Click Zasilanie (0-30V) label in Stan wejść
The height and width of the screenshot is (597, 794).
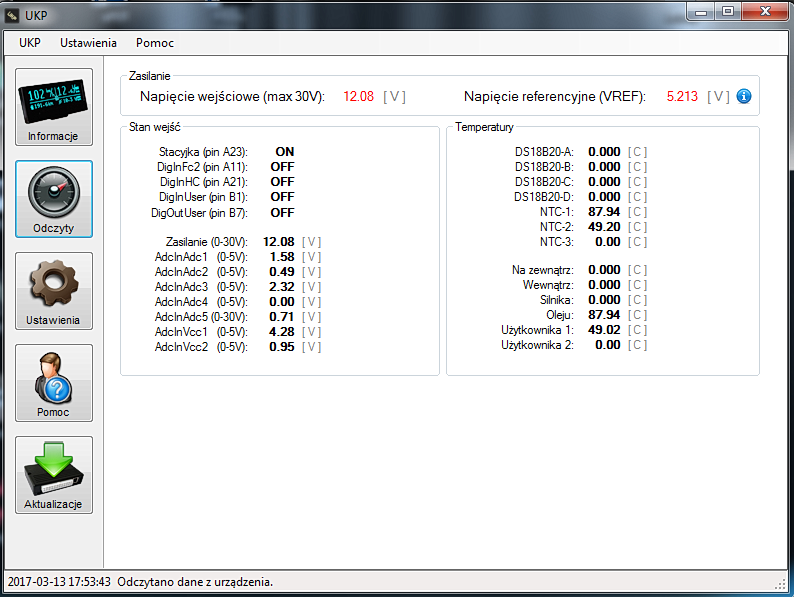click(x=207, y=242)
